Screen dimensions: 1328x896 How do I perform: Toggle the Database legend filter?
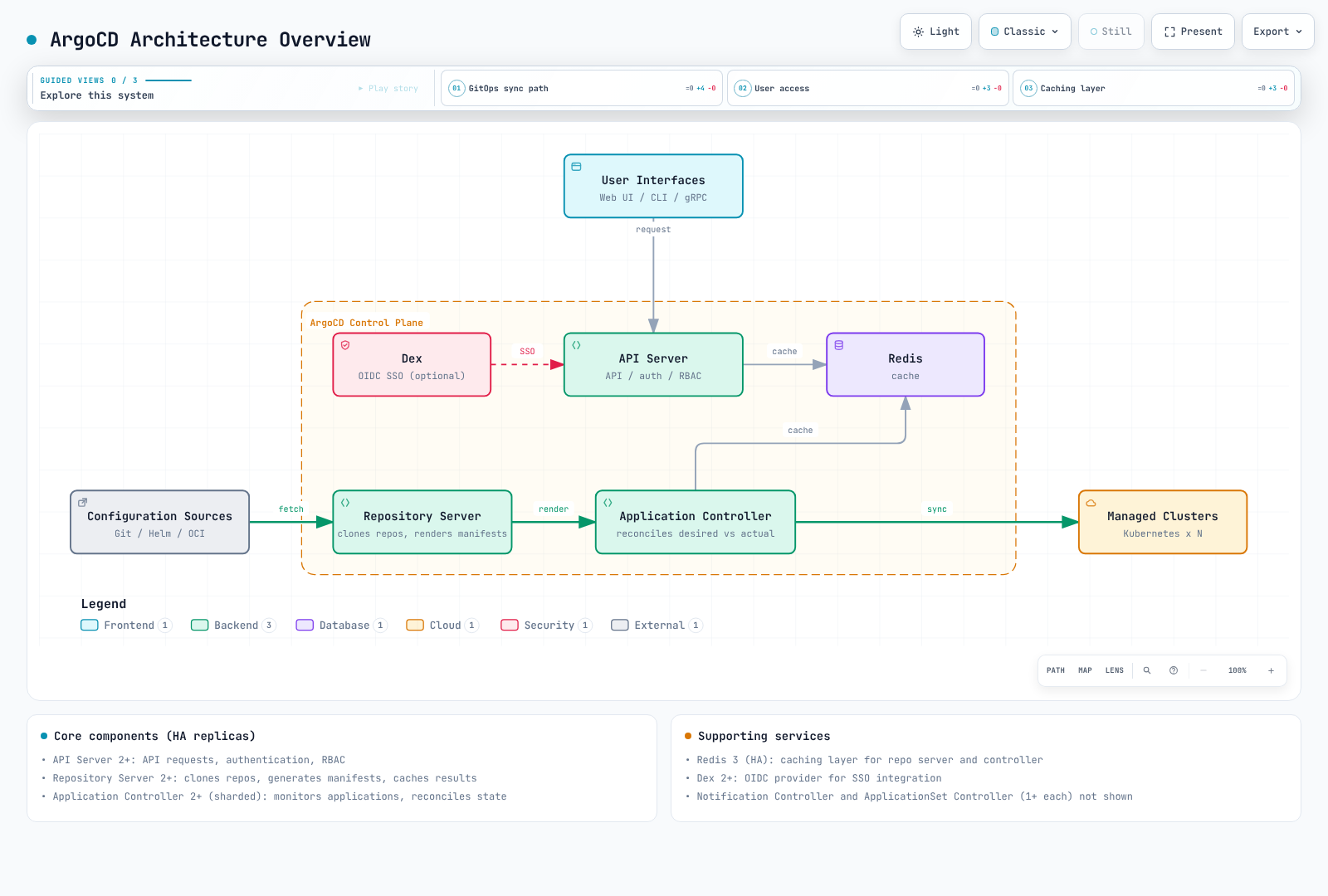coord(341,626)
